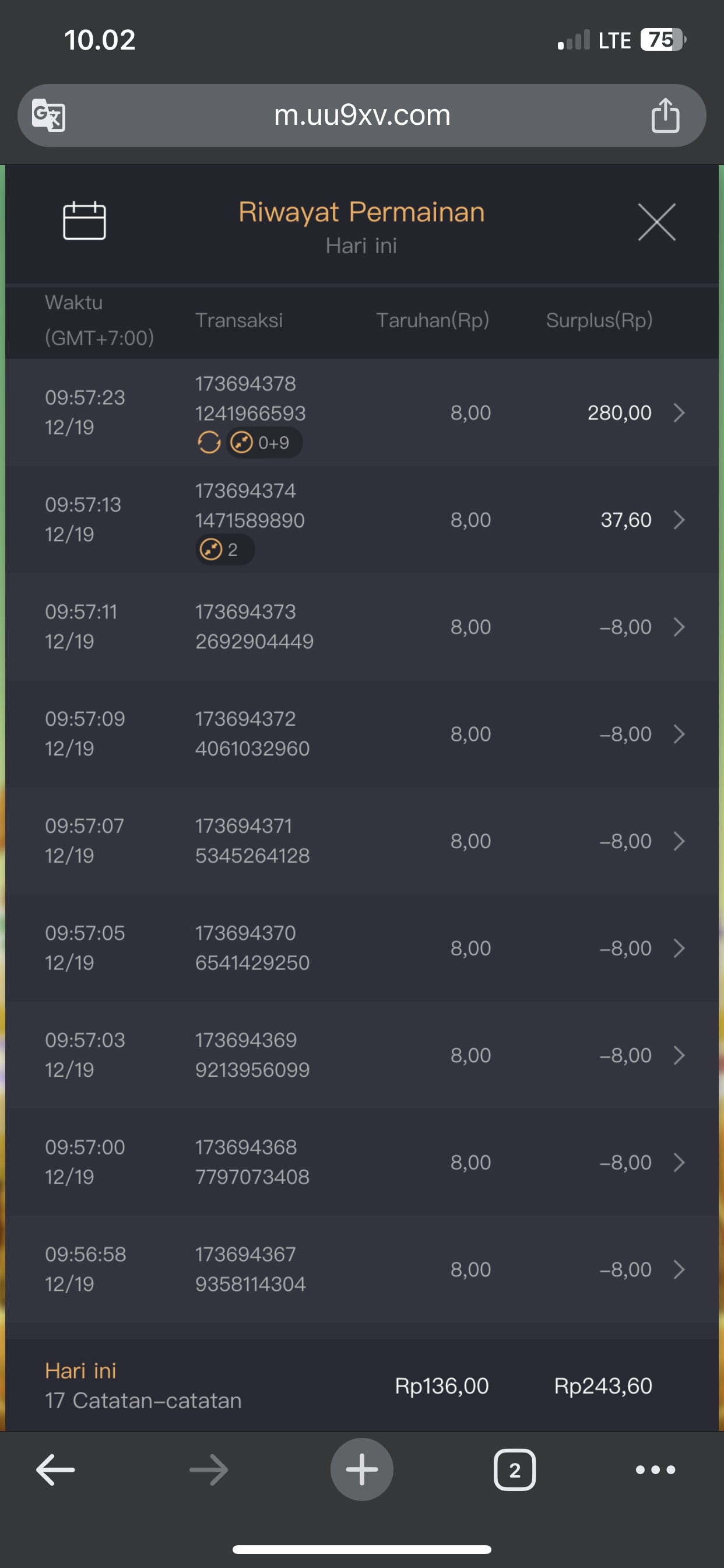724x1568 pixels.
Task: Tap the browser forward arrow
Action: (209, 1469)
